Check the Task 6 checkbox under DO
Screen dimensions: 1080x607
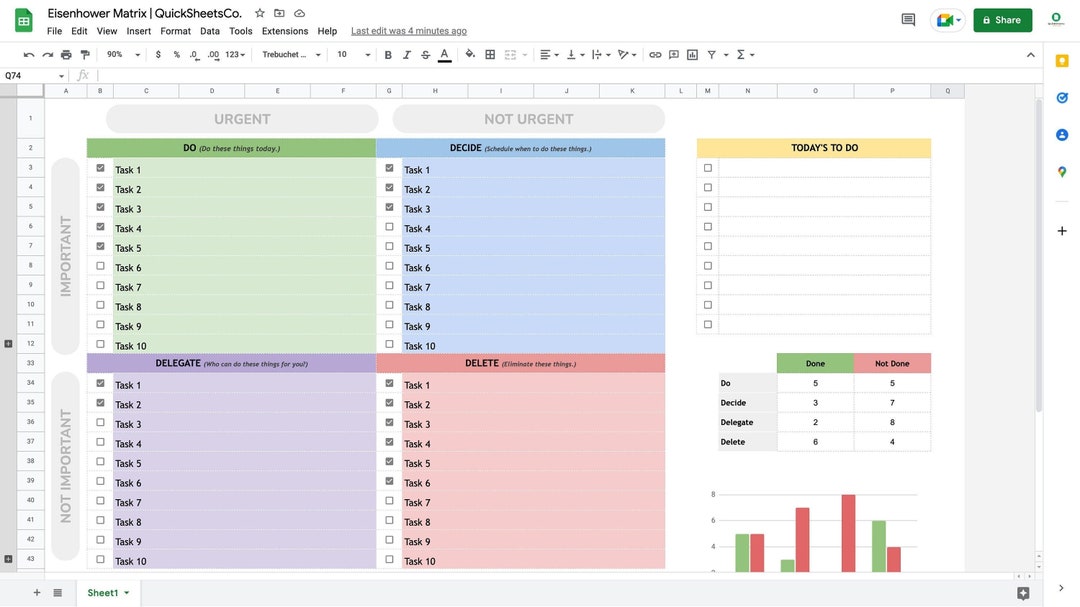click(99, 264)
